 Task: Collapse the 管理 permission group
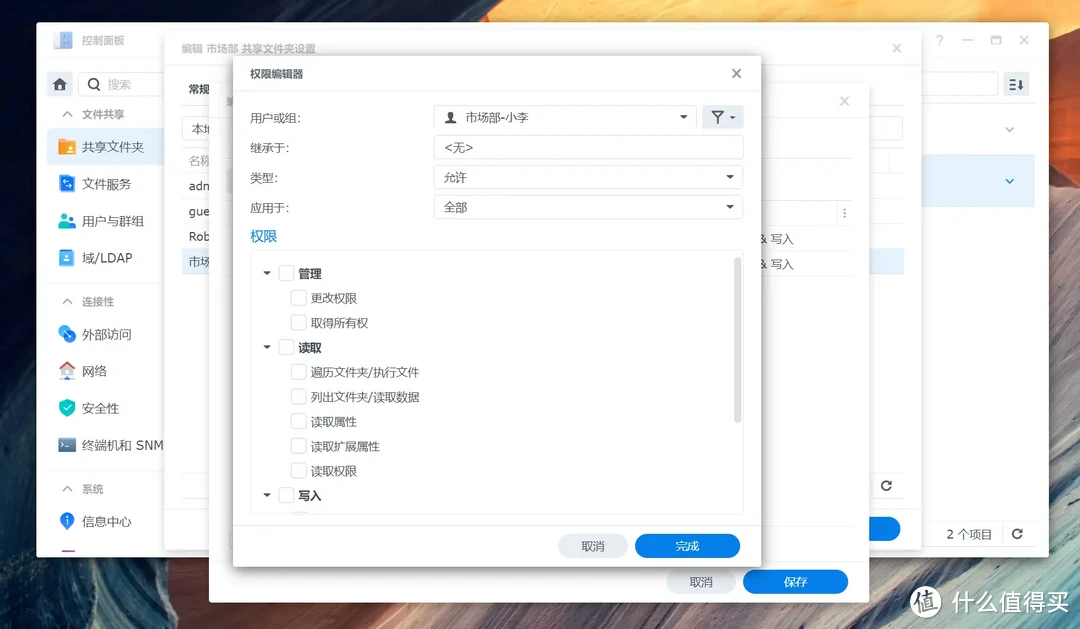(266, 272)
